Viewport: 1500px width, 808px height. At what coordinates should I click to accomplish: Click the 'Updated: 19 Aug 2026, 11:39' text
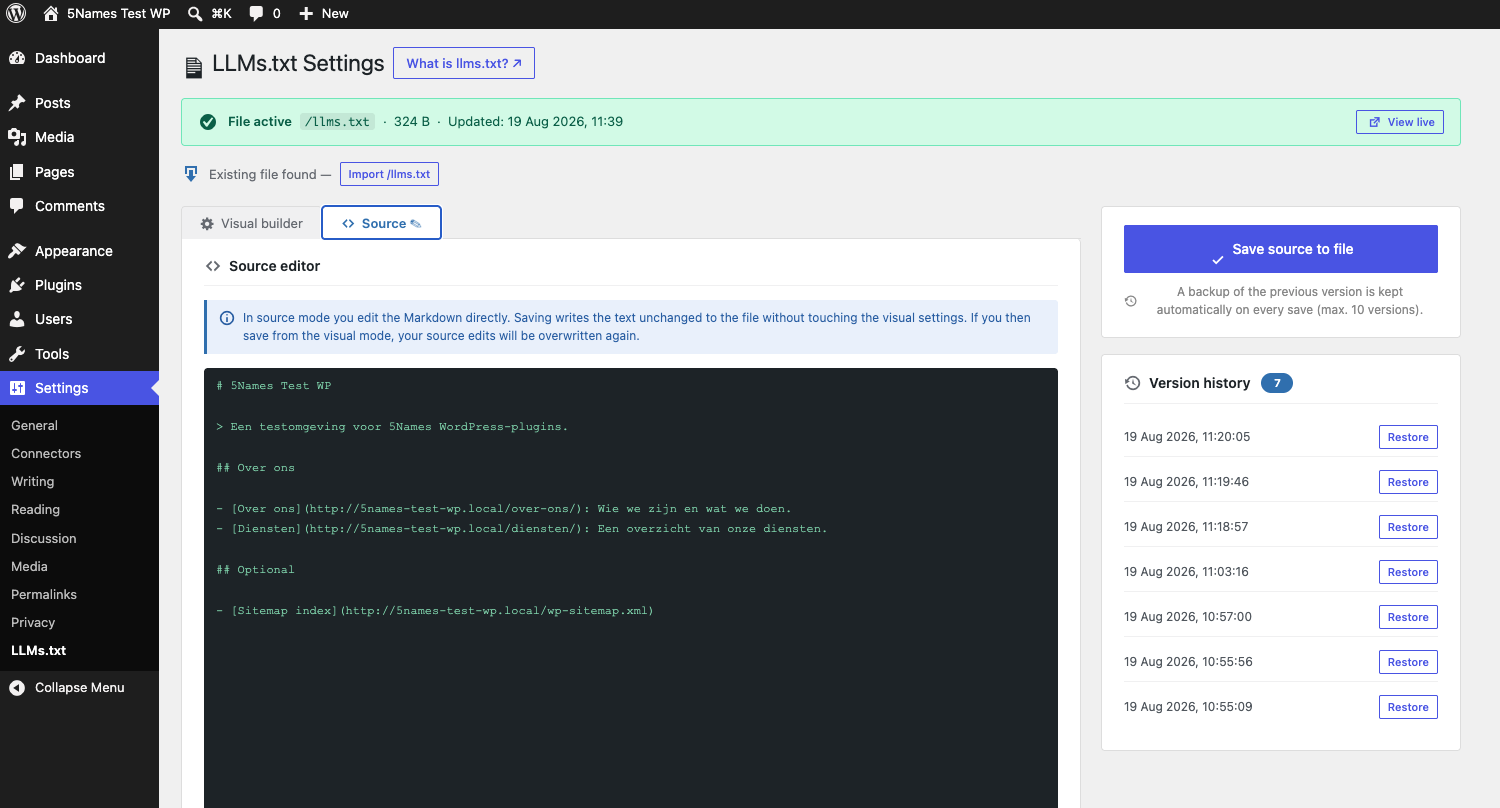pyautogui.click(x=535, y=122)
